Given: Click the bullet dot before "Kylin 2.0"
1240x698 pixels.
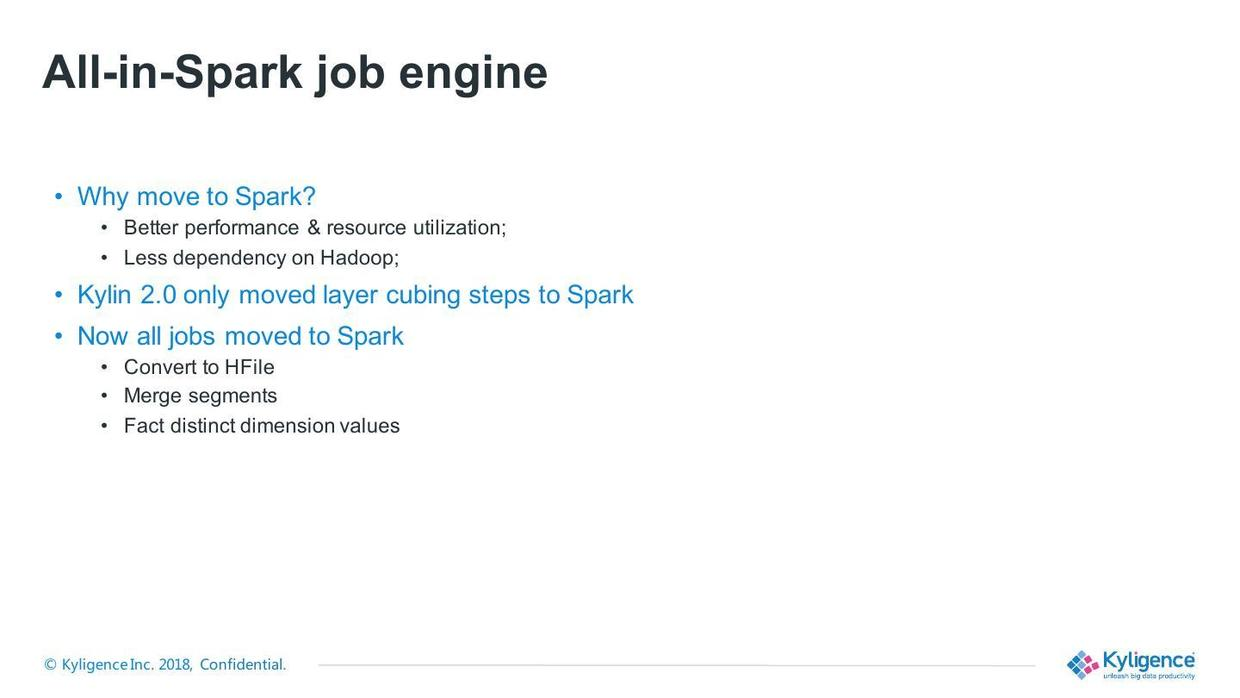Looking at the screenshot, I should [x=59, y=295].
